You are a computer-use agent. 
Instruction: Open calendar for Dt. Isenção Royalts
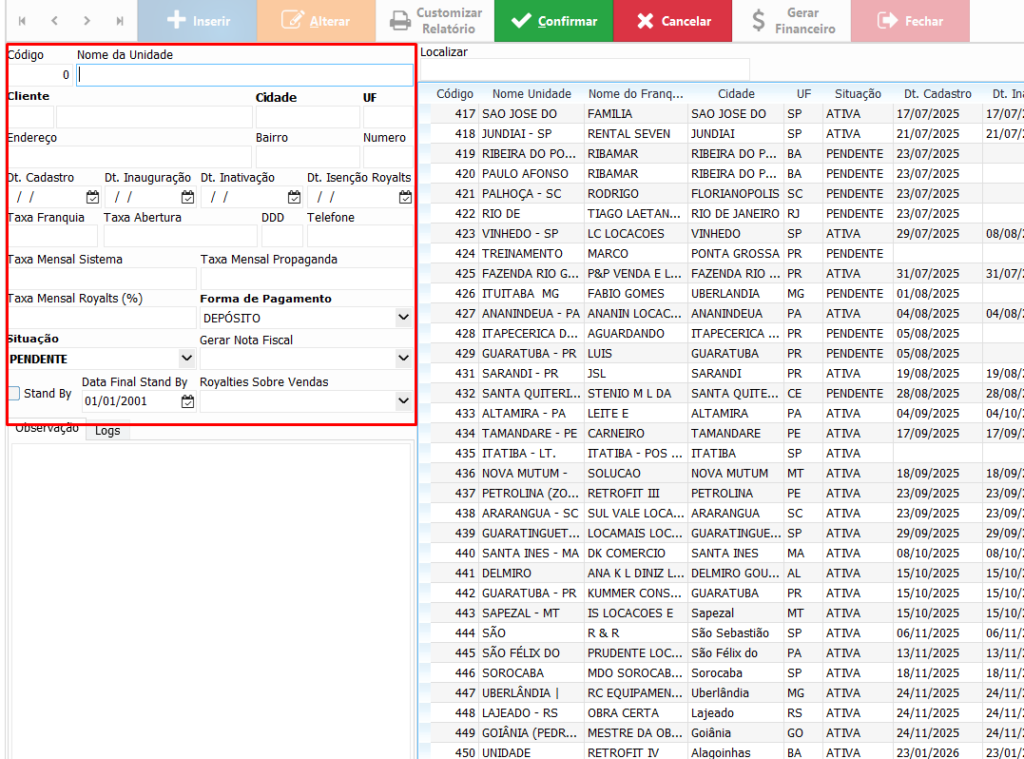coord(405,197)
